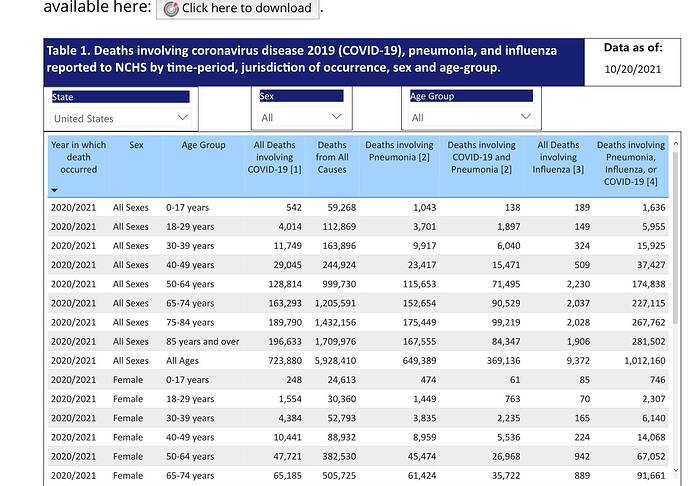This screenshot has width=690, height=486.
Task: Click the table scrollbar down arrow
Action: click(676, 471)
